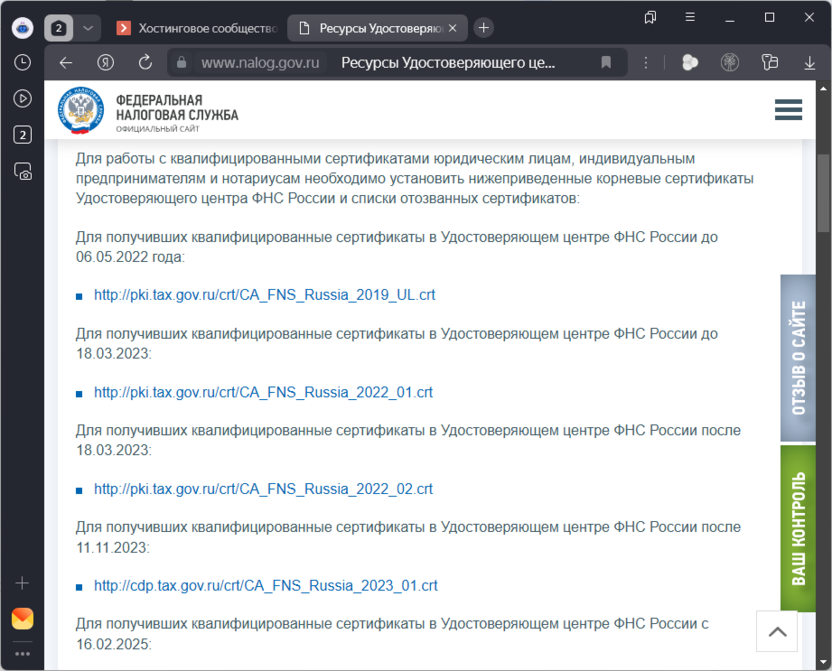The height and width of the screenshot is (671, 832).
Task: Open the sidebar video play icon
Action: click(22, 99)
